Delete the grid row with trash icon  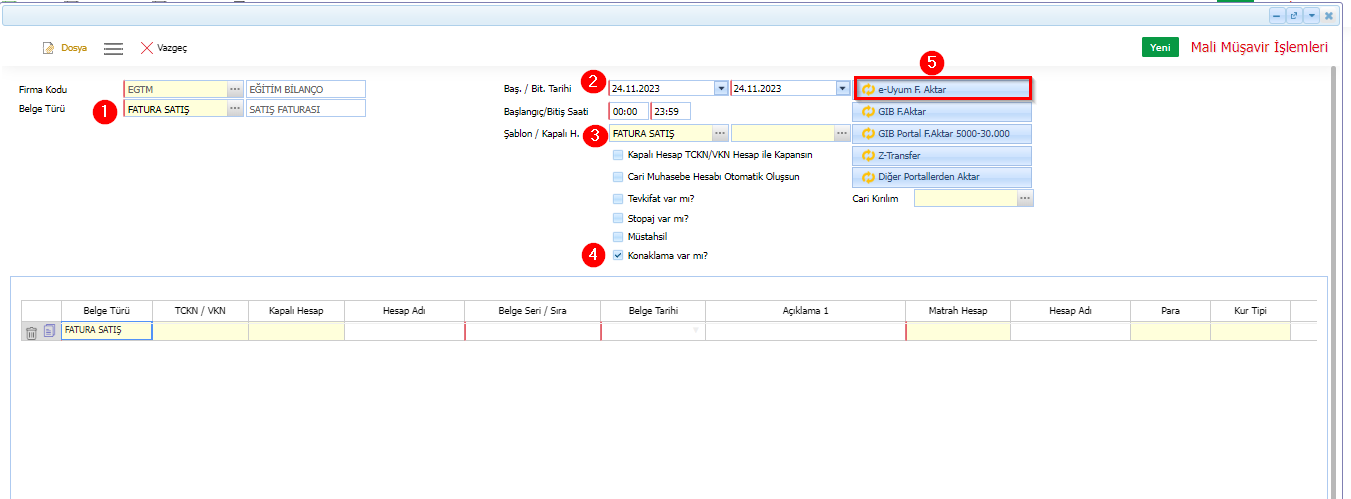point(31,332)
